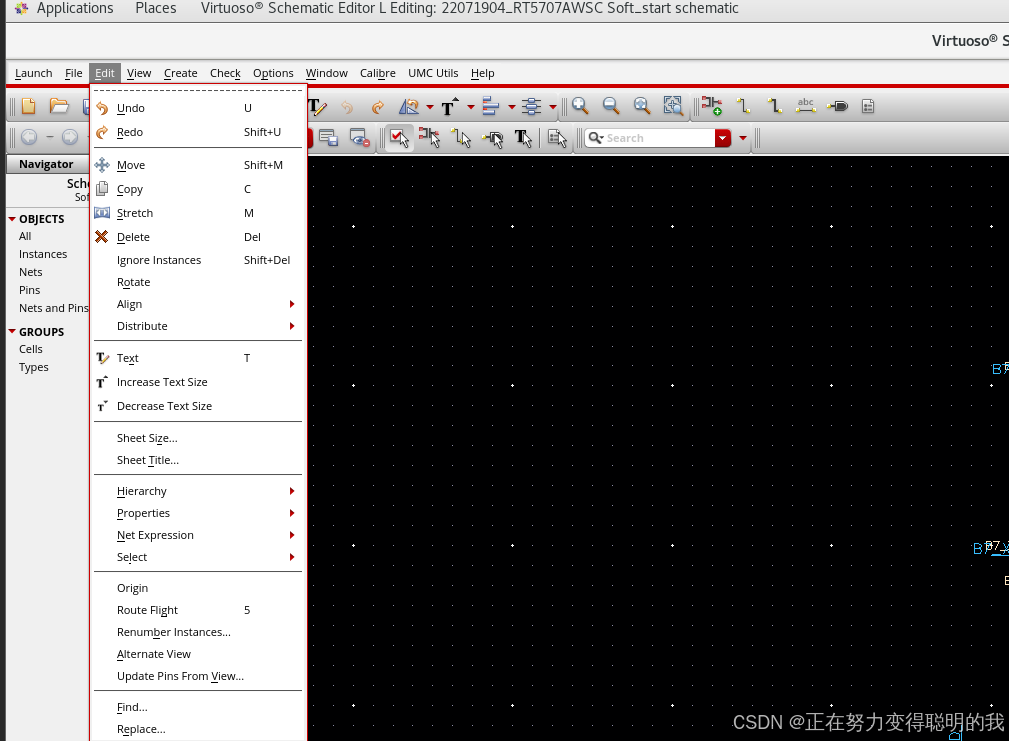
Task: Click the greyed undo arrow in toolbar
Action: 347,107
